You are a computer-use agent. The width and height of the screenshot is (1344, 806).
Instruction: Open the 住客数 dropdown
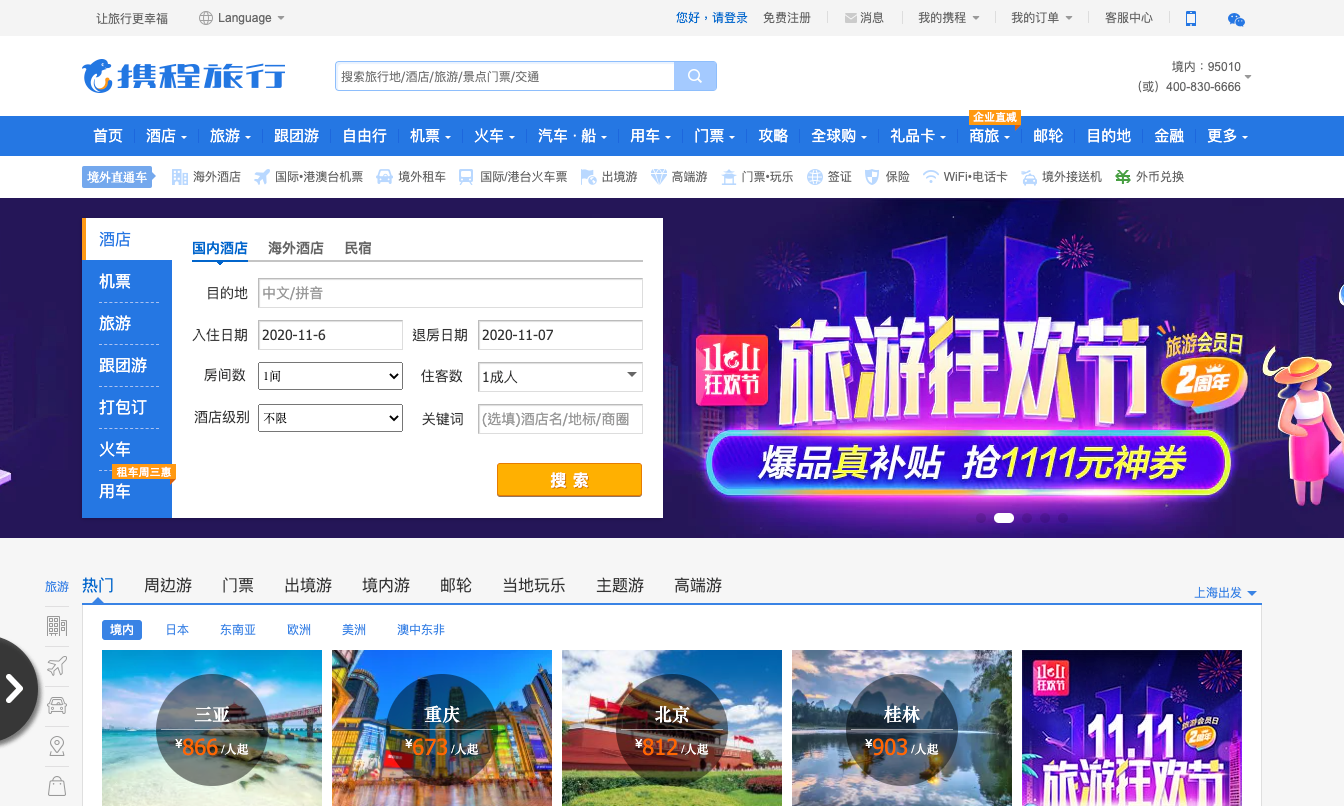pyautogui.click(x=560, y=376)
